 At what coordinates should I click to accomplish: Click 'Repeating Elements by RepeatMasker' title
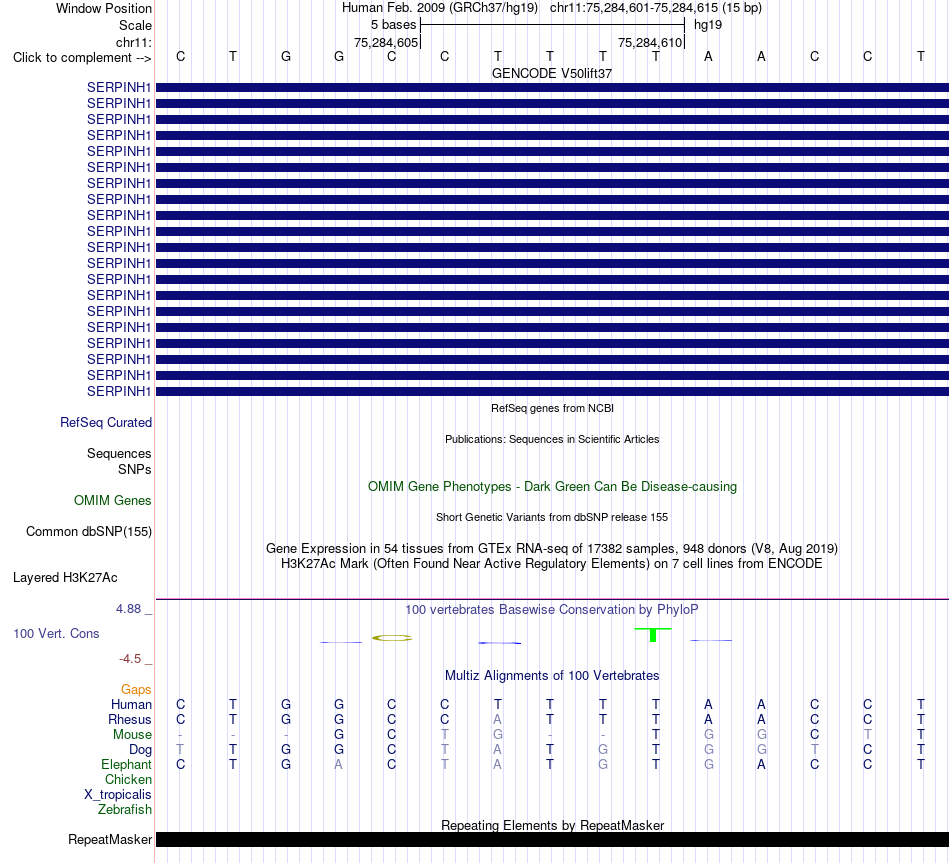(x=552, y=825)
